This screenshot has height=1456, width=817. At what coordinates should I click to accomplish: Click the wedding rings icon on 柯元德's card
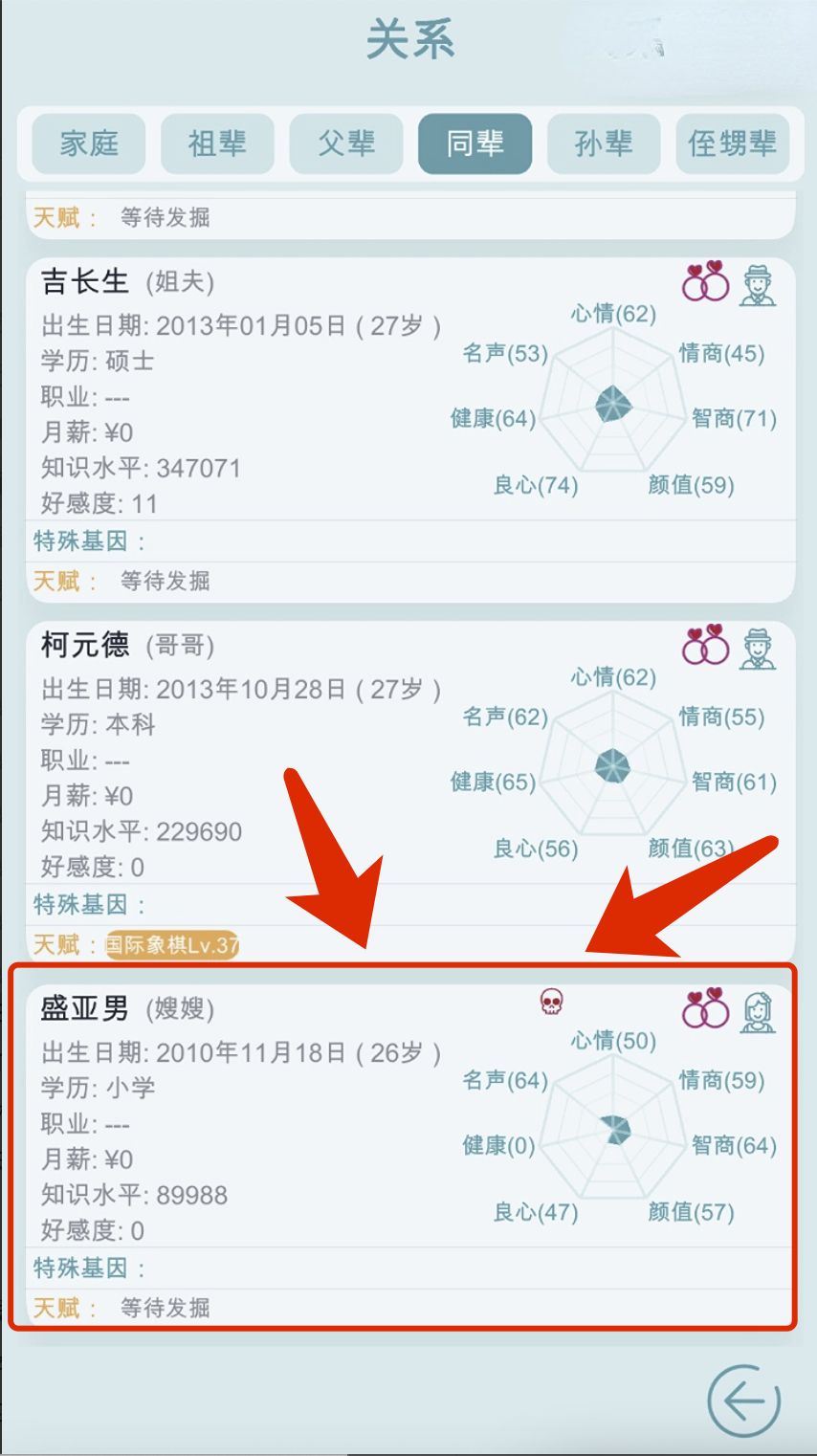(705, 645)
